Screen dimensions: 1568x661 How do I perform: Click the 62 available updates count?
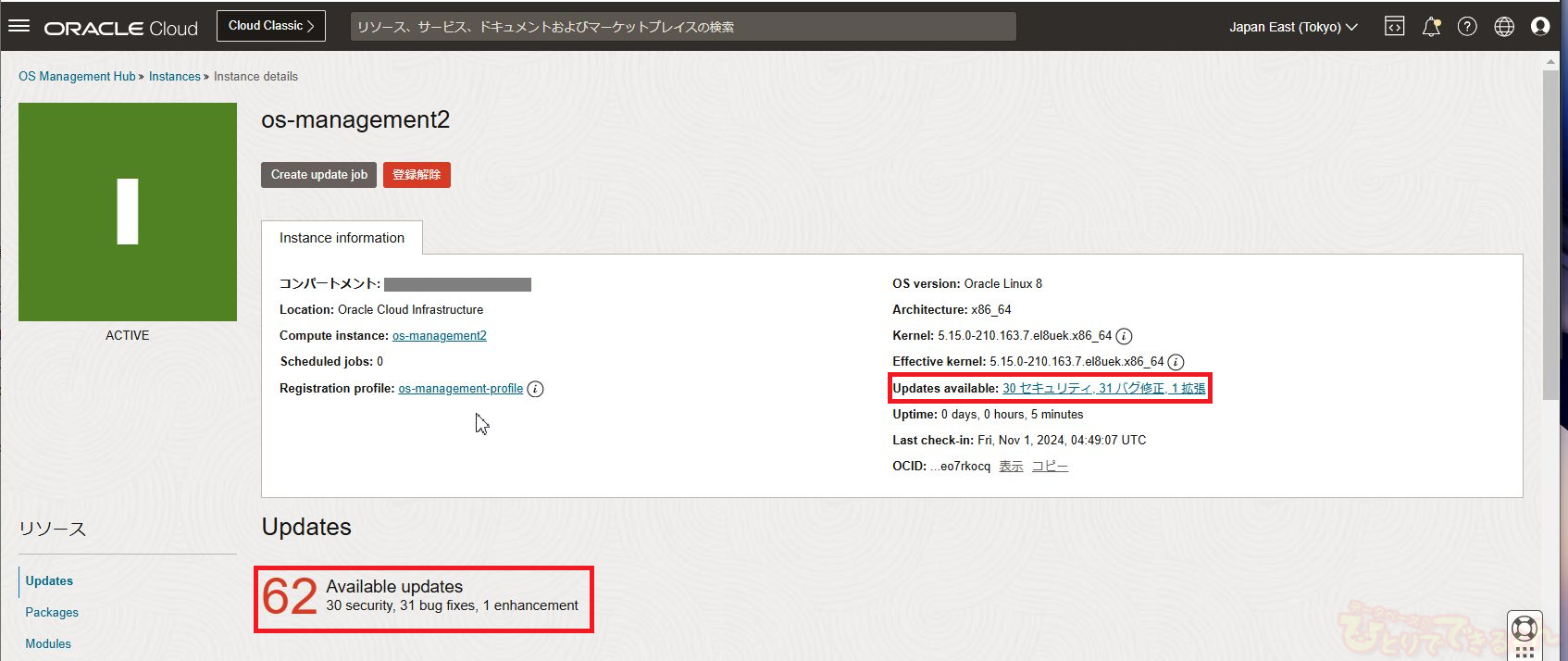[x=290, y=596]
